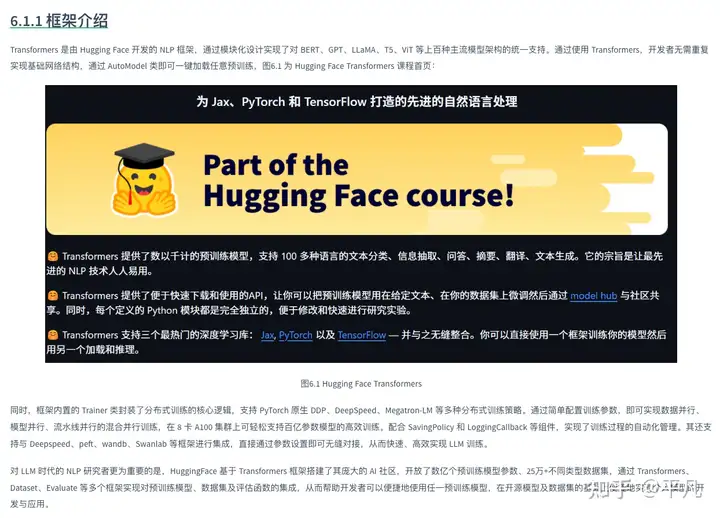The width and height of the screenshot is (720, 518).
Task: Click the 'Part of the Hugging Face course!' banner
Action: pyautogui.click(x=357, y=179)
